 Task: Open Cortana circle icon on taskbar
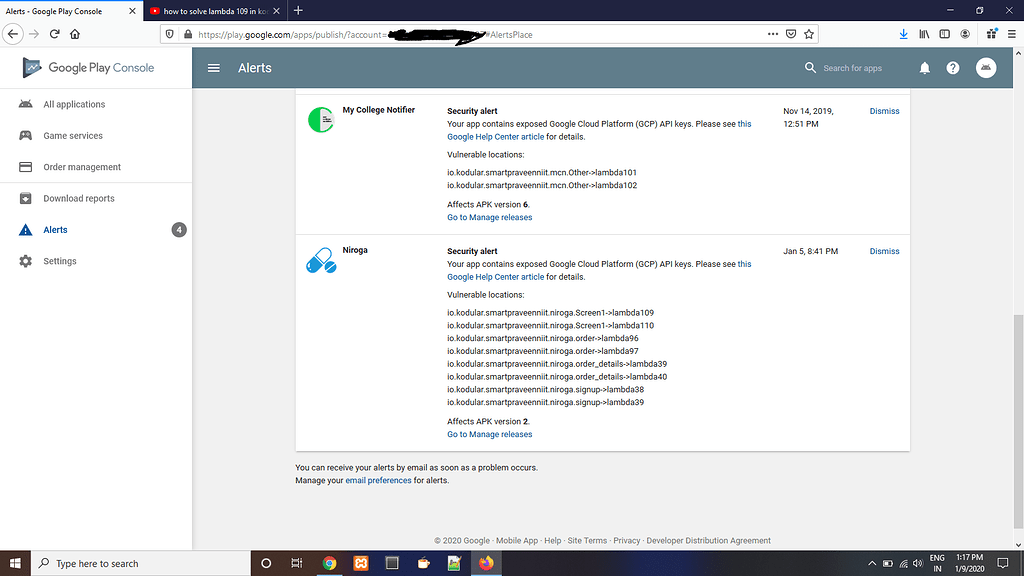tap(266, 563)
